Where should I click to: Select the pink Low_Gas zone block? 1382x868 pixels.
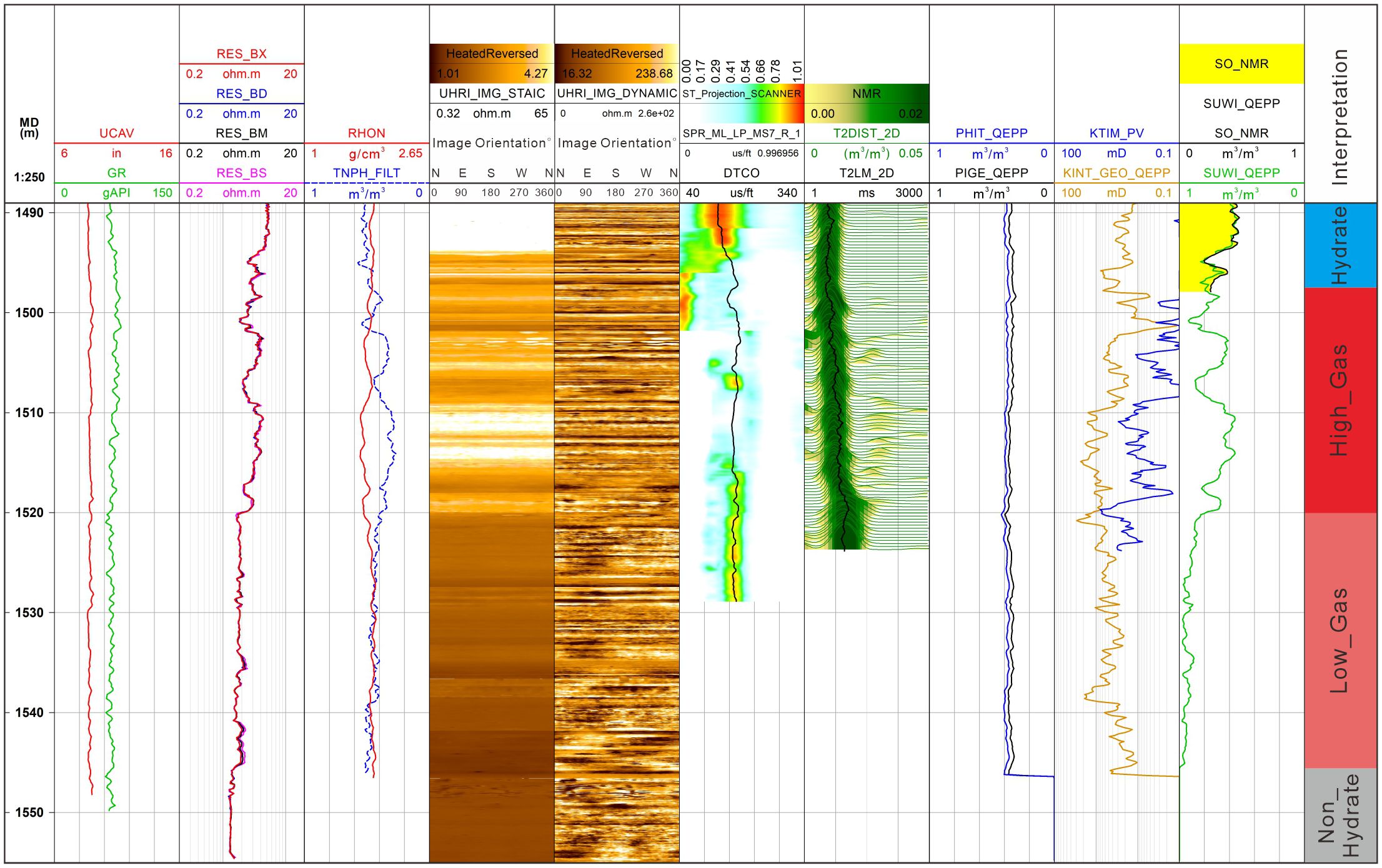tap(1341, 641)
